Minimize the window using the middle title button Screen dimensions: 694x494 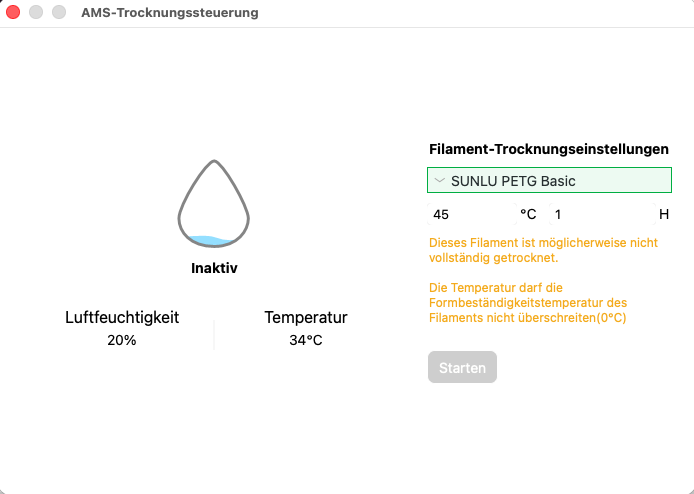click(36, 12)
